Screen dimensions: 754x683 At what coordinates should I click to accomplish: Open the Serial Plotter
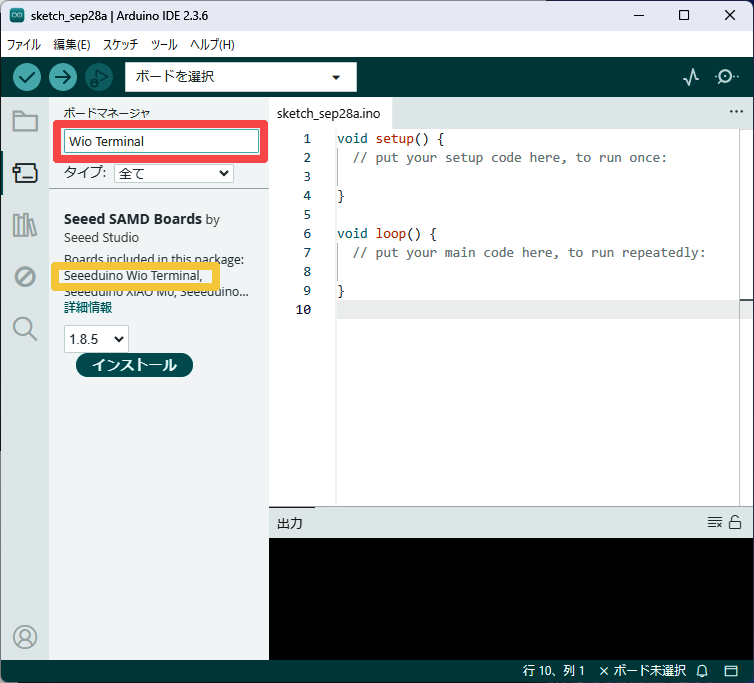[691, 77]
